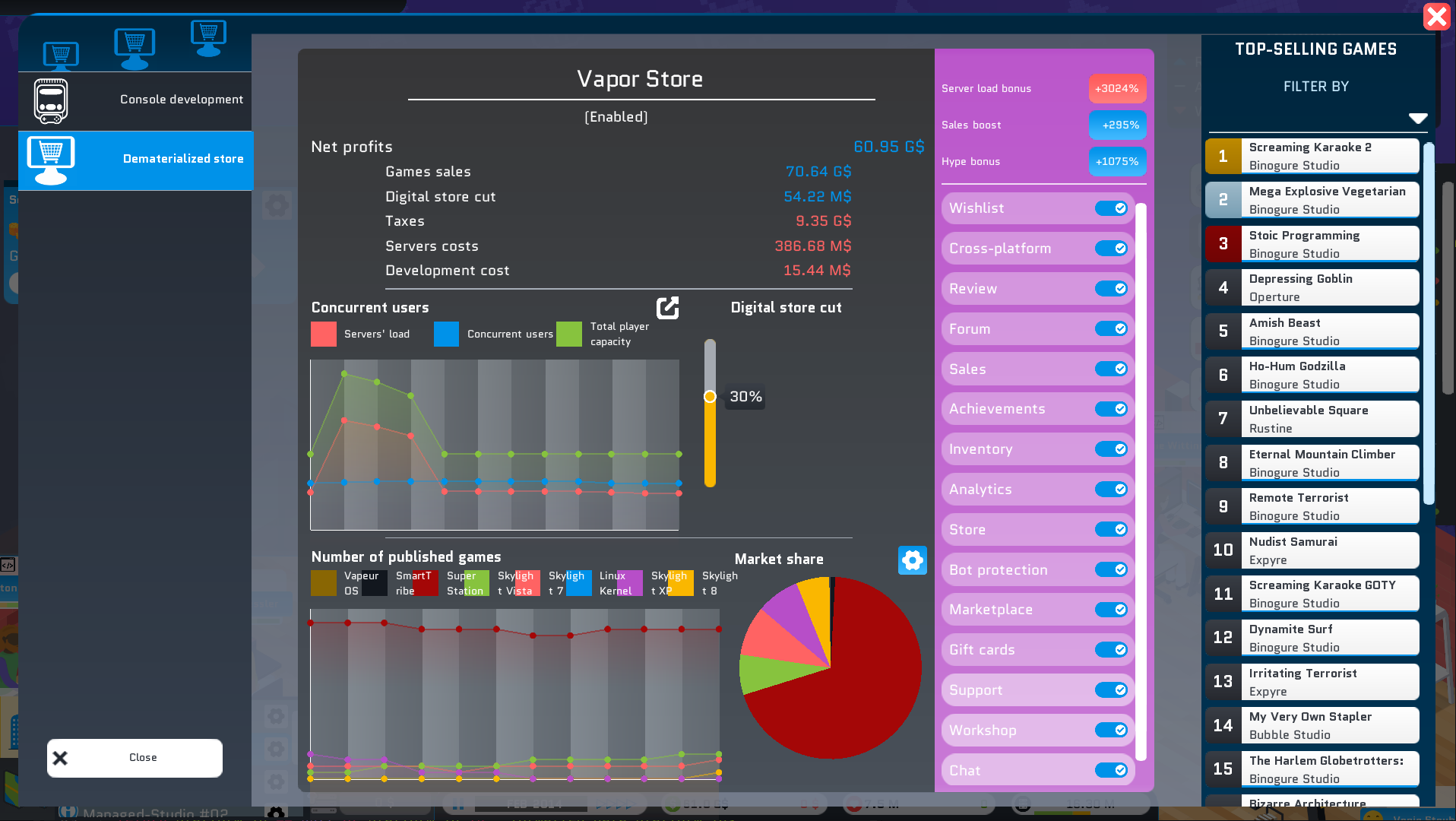Click the Servers costs amount
Image resolution: width=1456 pixels, height=821 pixels.
coord(813,246)
